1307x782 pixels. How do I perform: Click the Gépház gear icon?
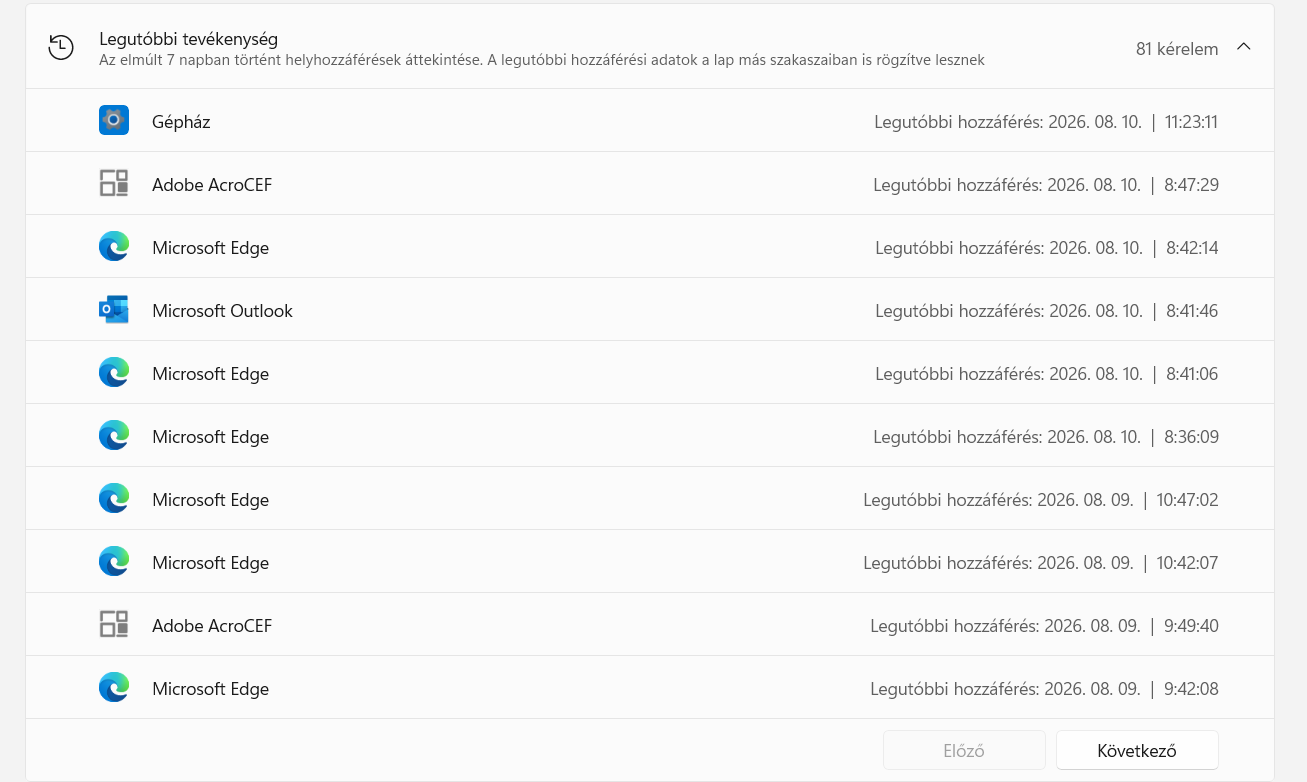[x=114, y=121]
